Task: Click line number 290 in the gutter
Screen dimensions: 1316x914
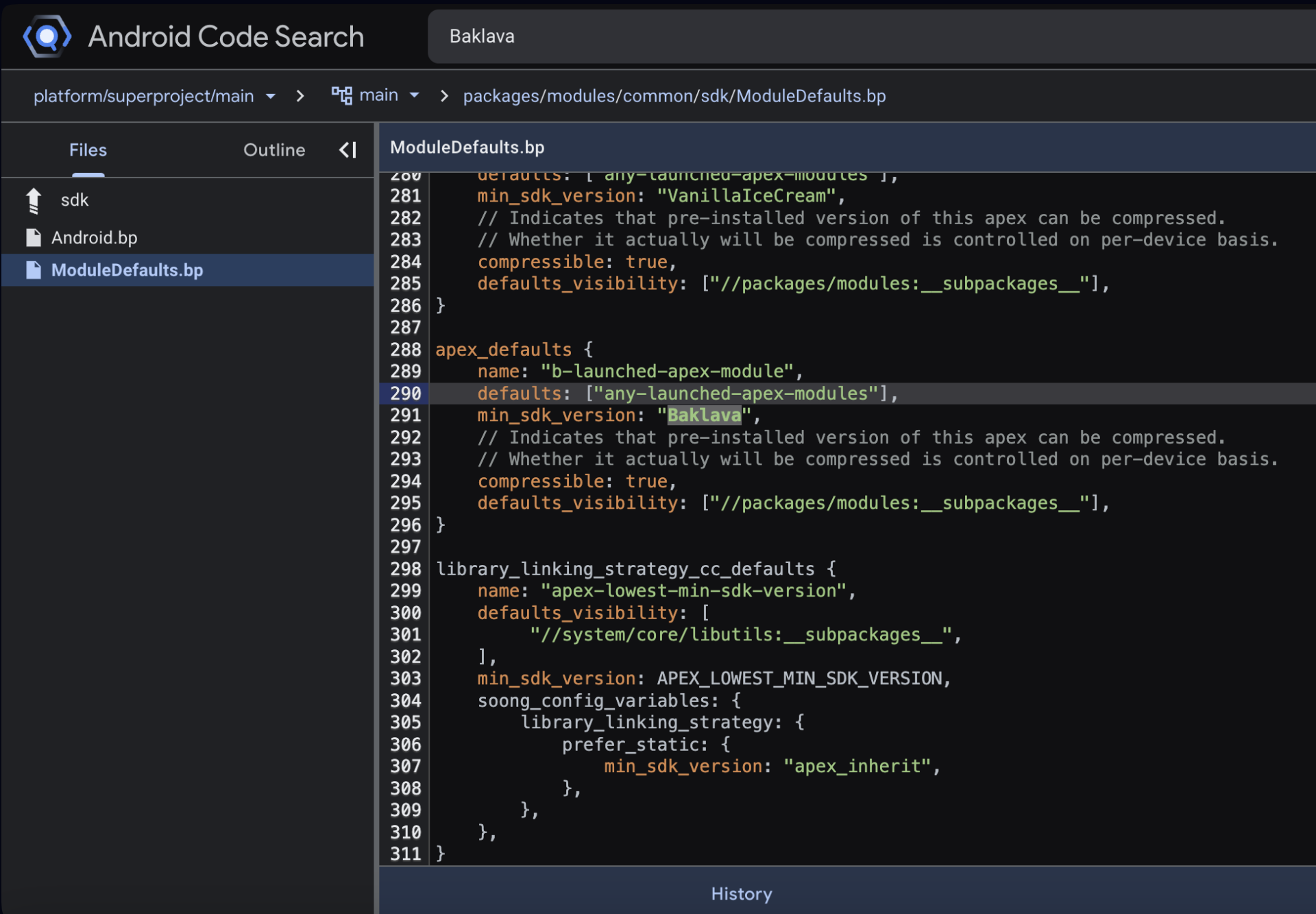Action: [x=405, y=393]
